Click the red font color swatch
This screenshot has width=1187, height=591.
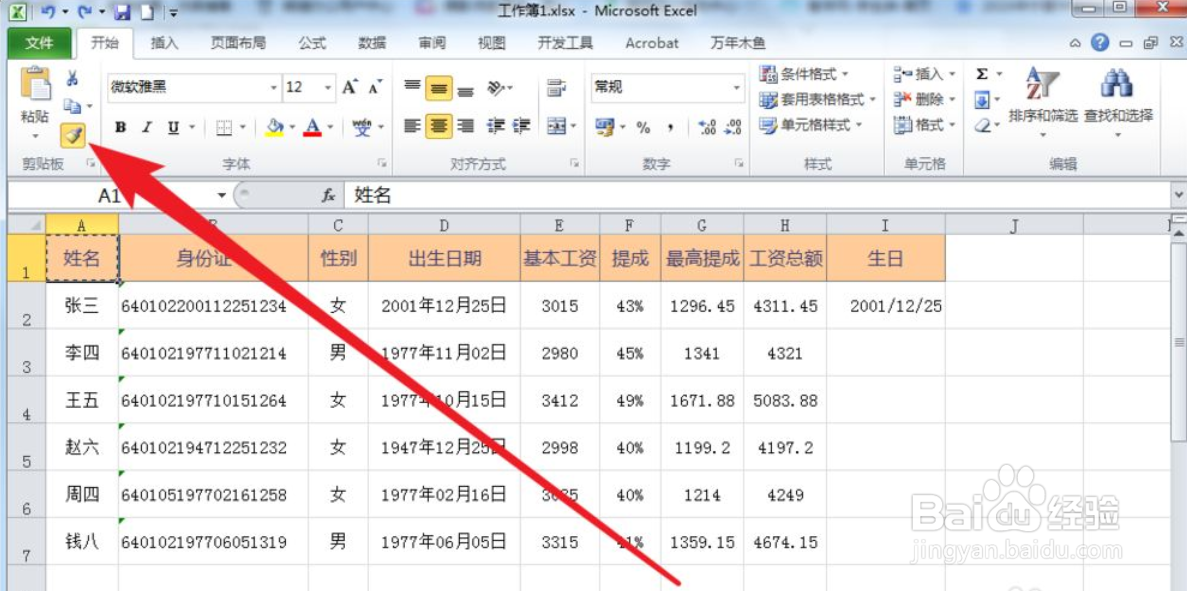[x=314, y=131]
